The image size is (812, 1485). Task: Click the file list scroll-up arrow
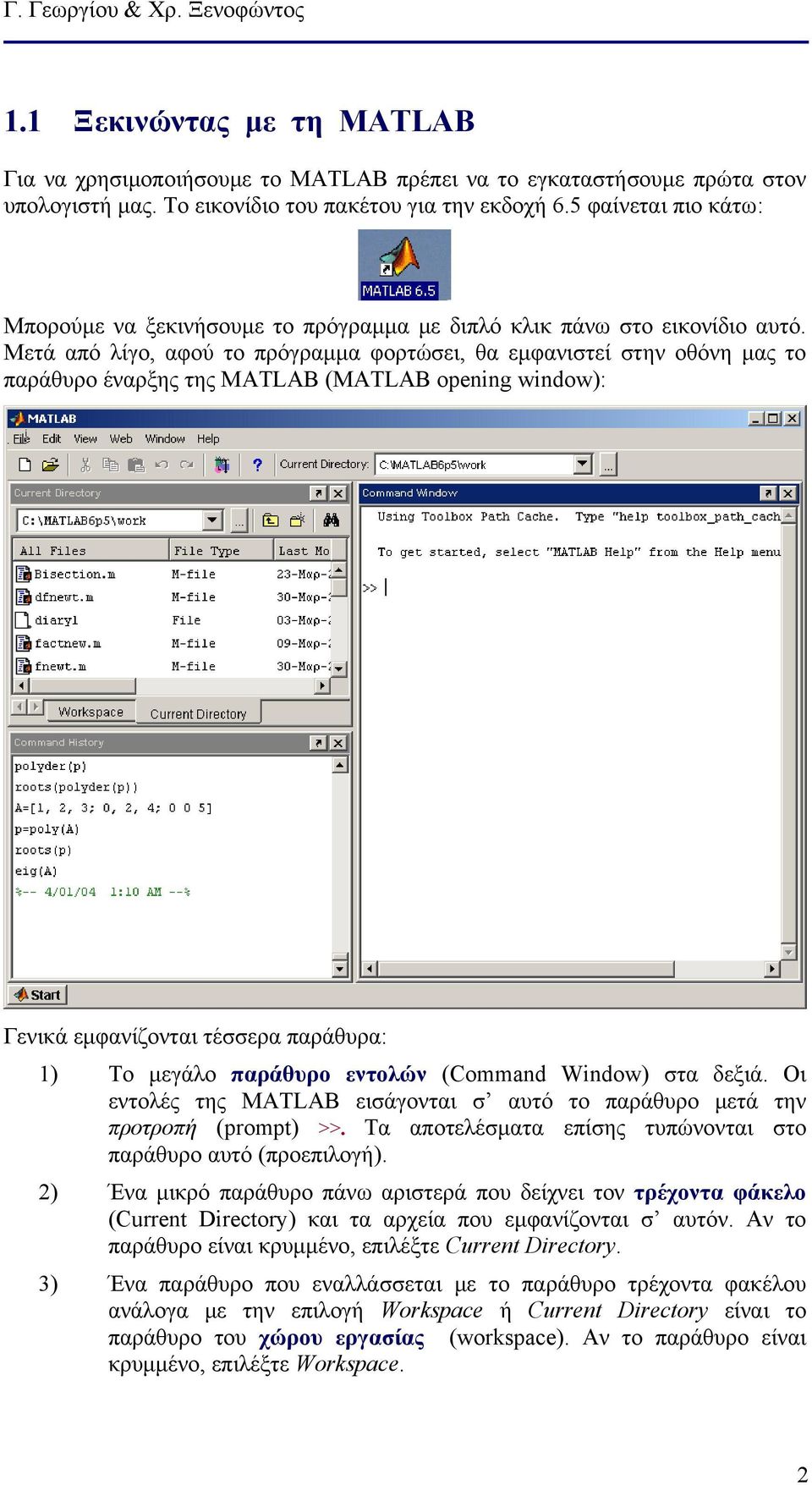pyautogui.click(x=339, y=570)
